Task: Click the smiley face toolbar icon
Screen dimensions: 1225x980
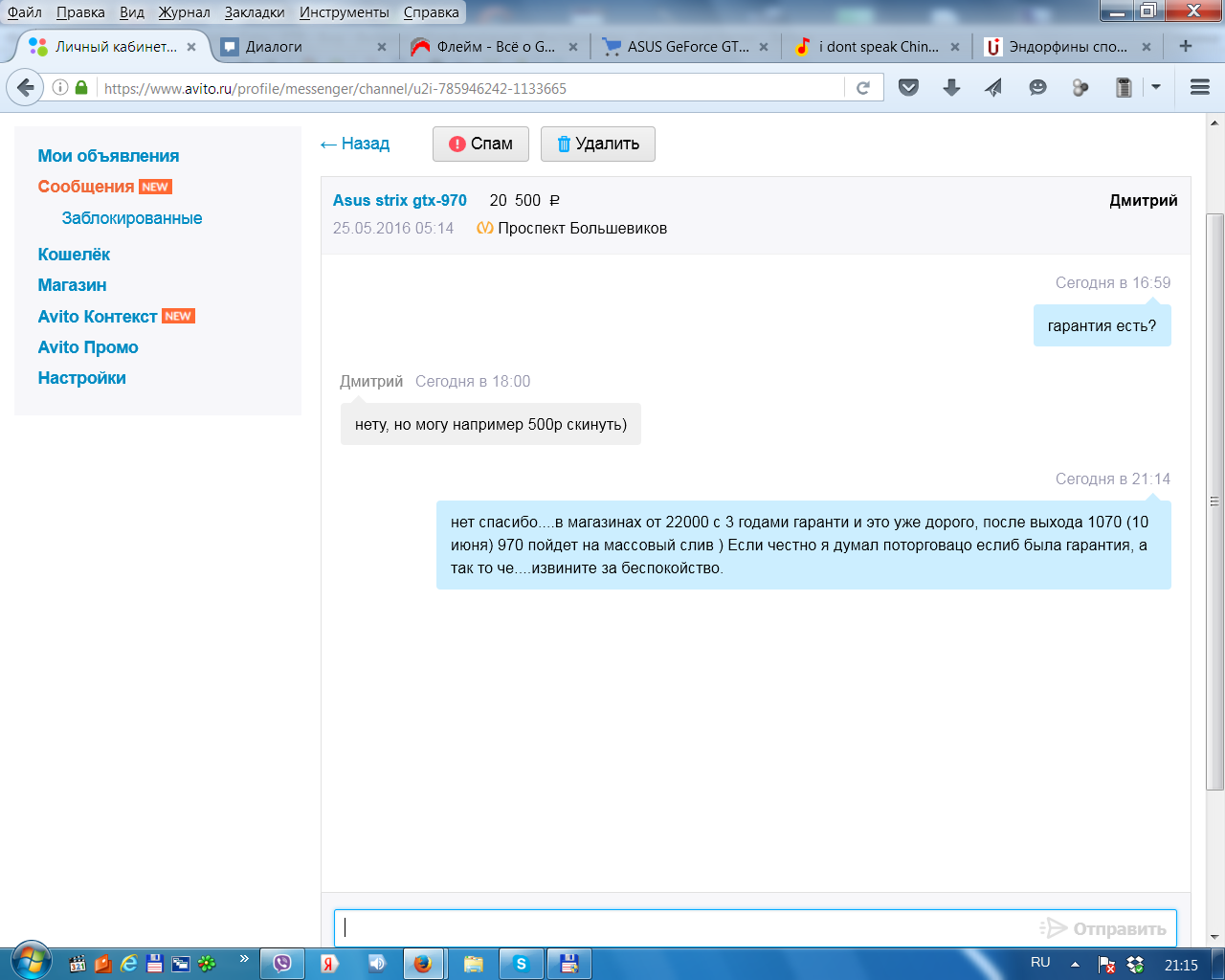Action: [1037, 88]
